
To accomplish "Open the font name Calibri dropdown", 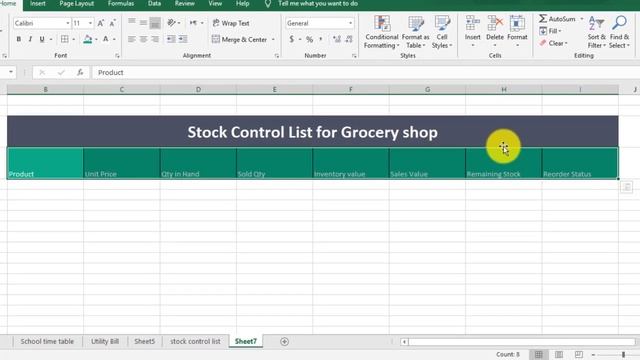I will pos(68,23).
